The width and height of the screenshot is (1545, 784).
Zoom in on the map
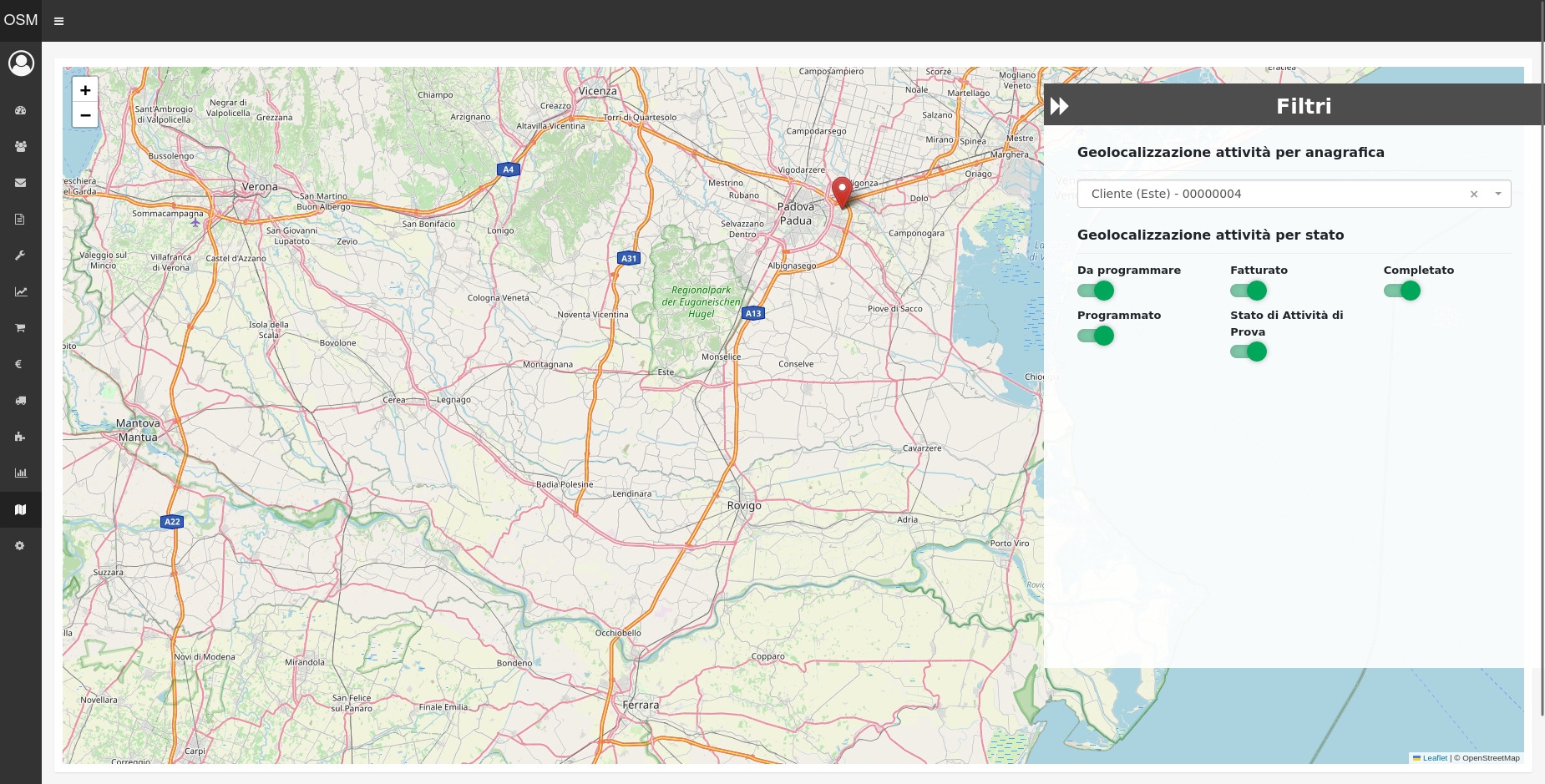pyautogui.click(x=85, y=90)
